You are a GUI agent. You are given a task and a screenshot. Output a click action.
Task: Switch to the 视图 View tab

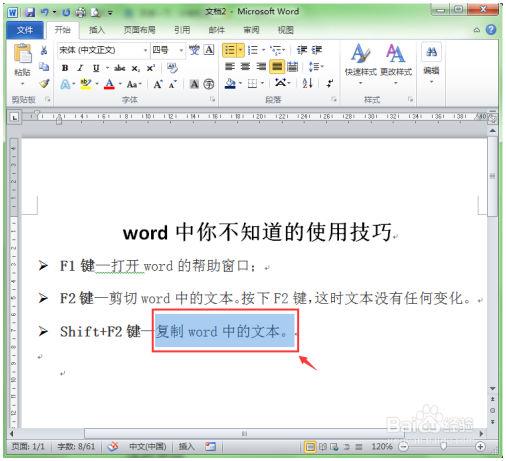286,30
